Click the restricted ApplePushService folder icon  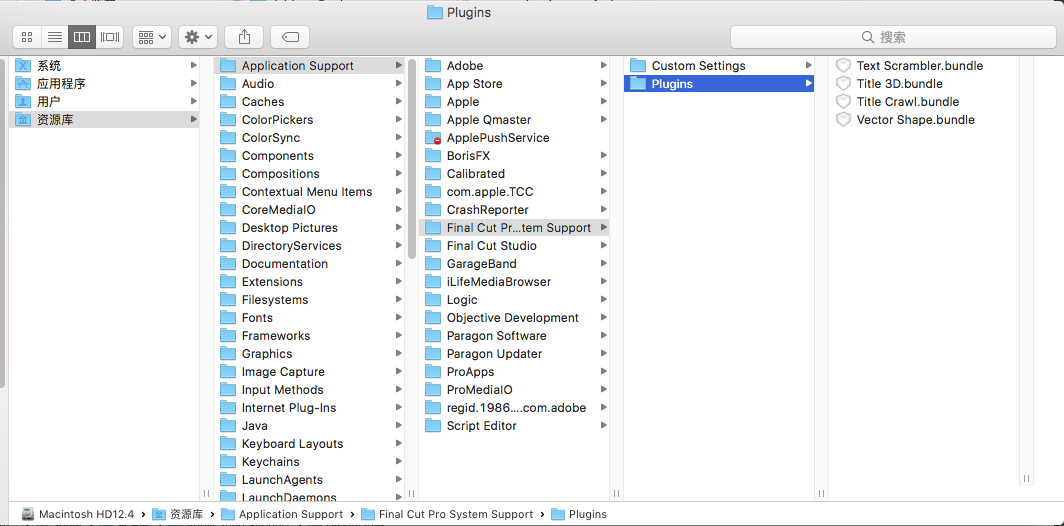point(433,138)
